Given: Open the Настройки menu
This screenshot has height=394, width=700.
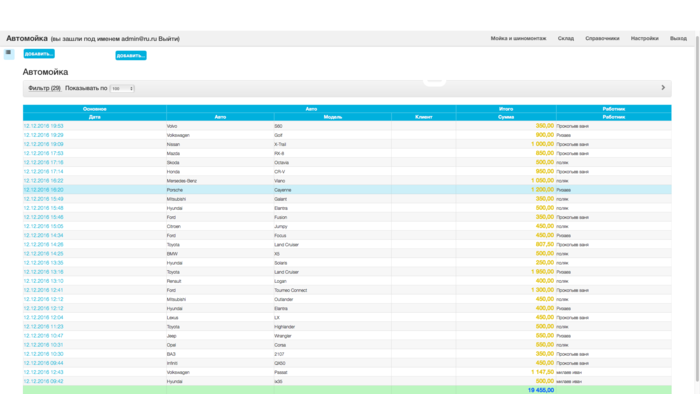Looking at the screenshot, I should pyautogui.click(x=645, y=38).
